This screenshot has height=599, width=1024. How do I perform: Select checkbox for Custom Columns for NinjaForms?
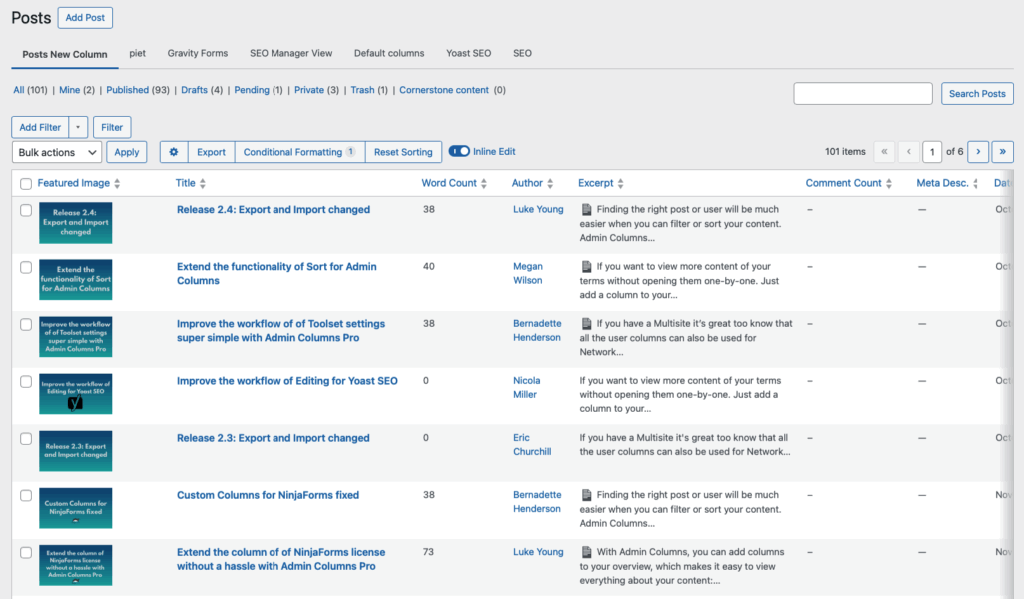(x=26, y=495)
